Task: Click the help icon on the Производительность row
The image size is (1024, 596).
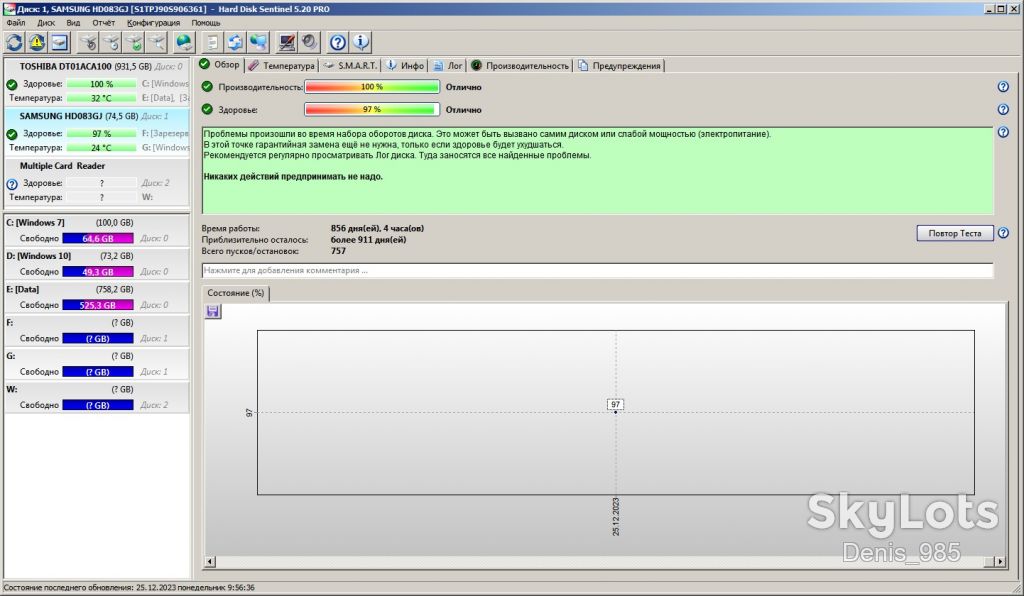Action: click(x=1004, y=87)
